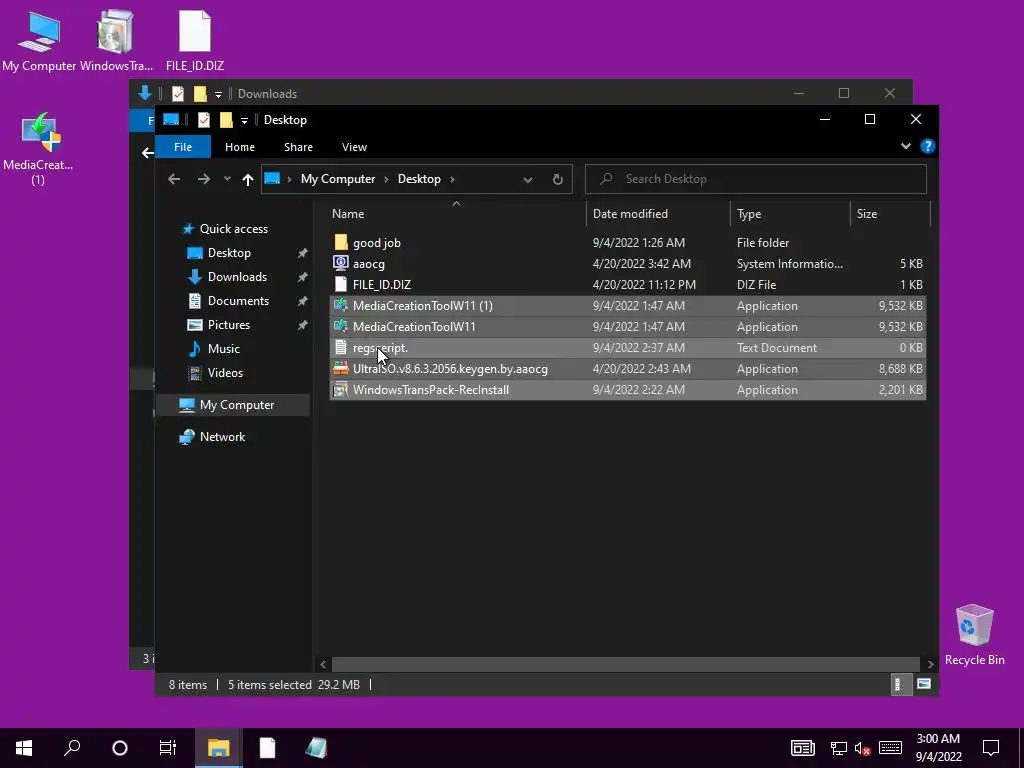This screenshot has width=1024, height=768.
Task: Open WindowsTra... desktop shortcut icon
Action: 116,40
